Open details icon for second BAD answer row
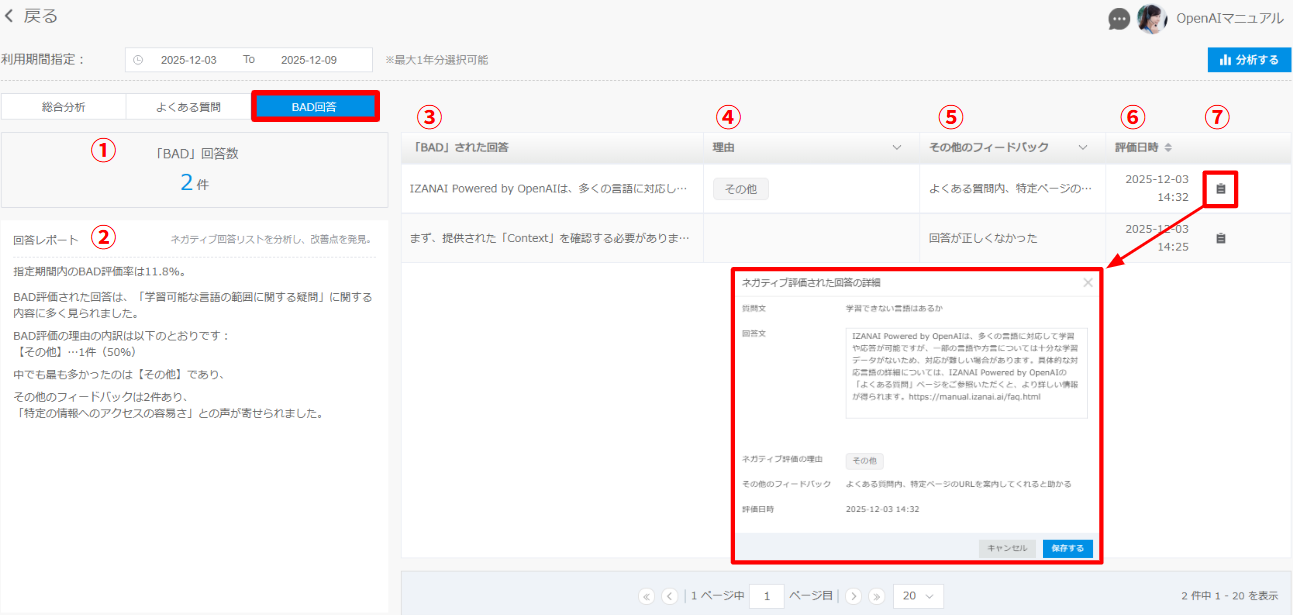 [x=1220, y=238]
